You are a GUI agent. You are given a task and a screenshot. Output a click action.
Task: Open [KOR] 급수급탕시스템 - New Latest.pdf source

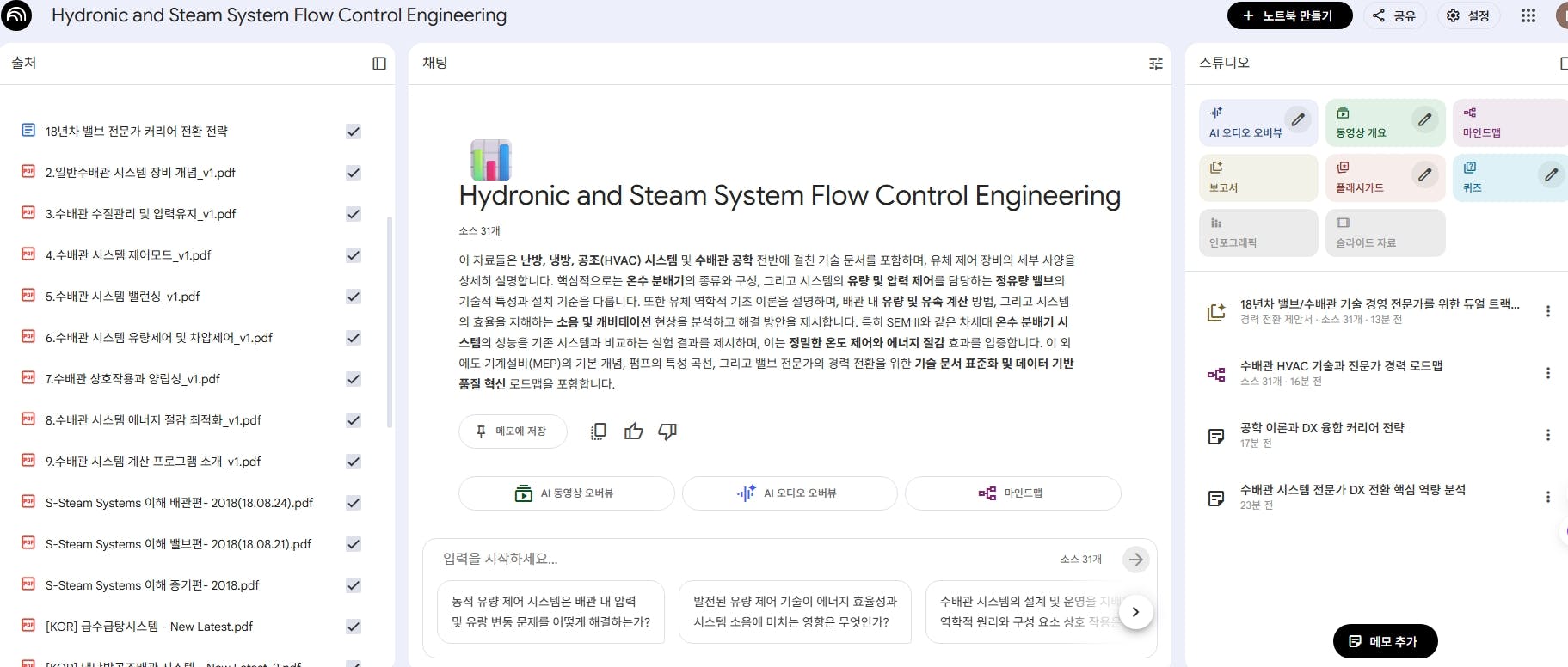(149, 627)
